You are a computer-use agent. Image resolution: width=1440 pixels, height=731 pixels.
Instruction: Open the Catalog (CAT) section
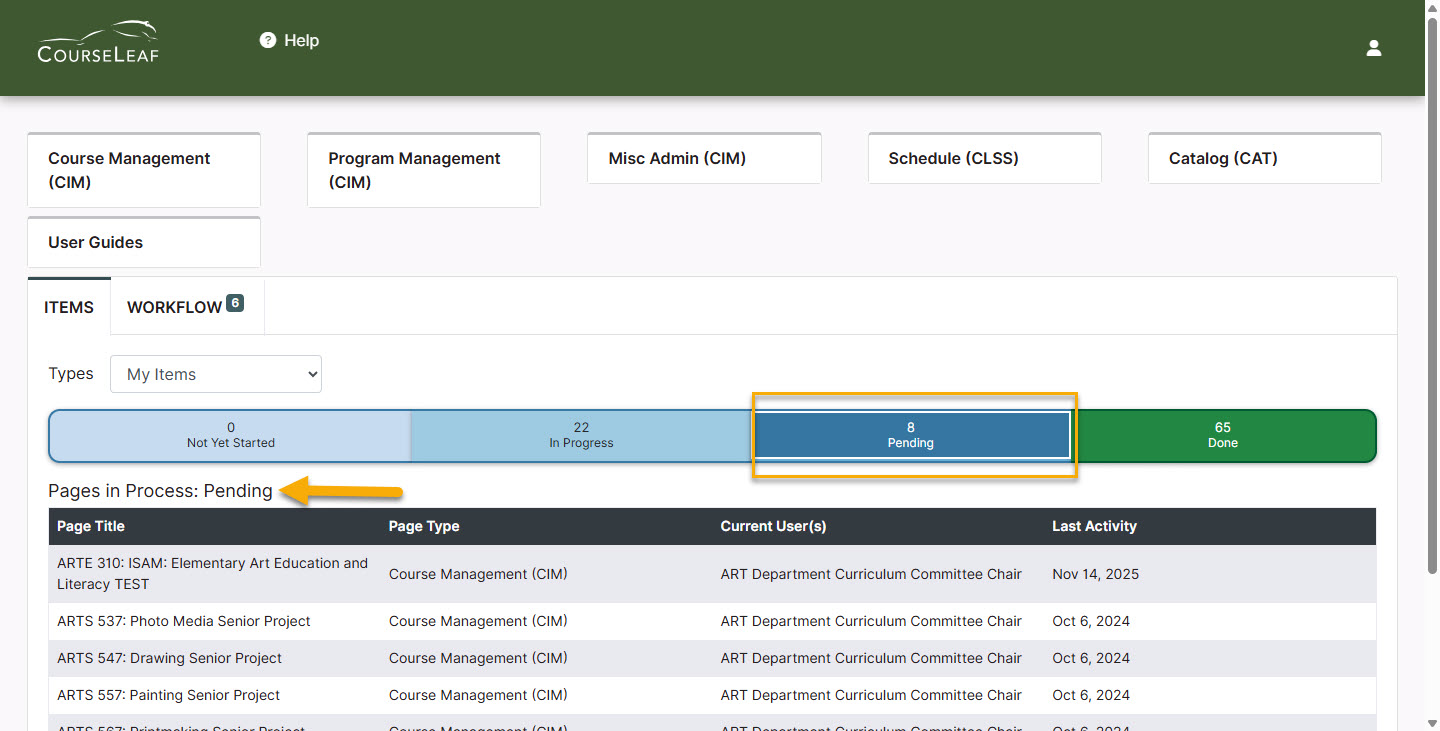tap(1264, 158)
